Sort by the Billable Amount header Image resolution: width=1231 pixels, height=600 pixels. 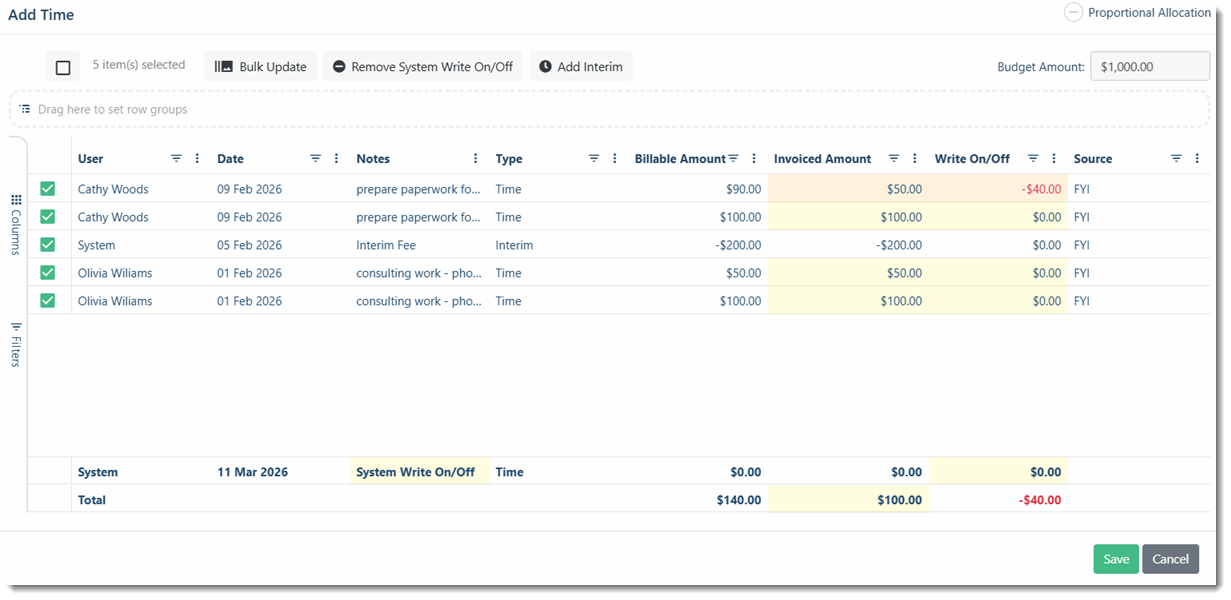680,159
